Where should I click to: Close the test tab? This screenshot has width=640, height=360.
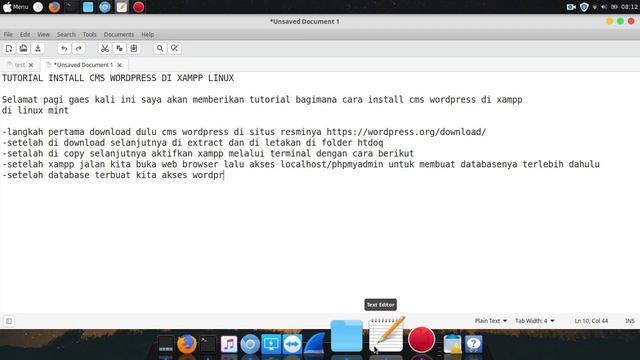(31, 65)
